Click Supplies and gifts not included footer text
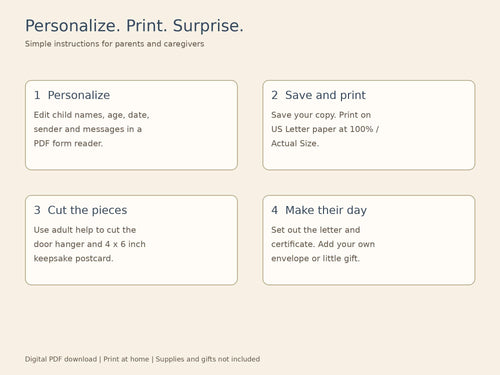500x375 pixels. 208,359
